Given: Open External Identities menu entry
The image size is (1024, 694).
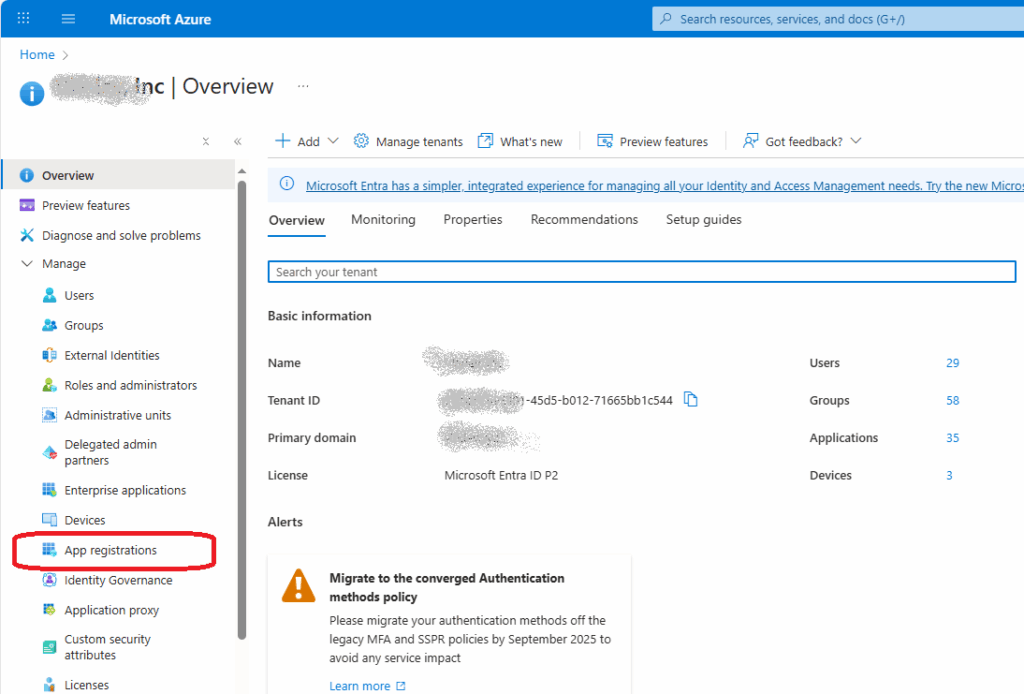Looking at the screenshot, I should coord(112,356).
